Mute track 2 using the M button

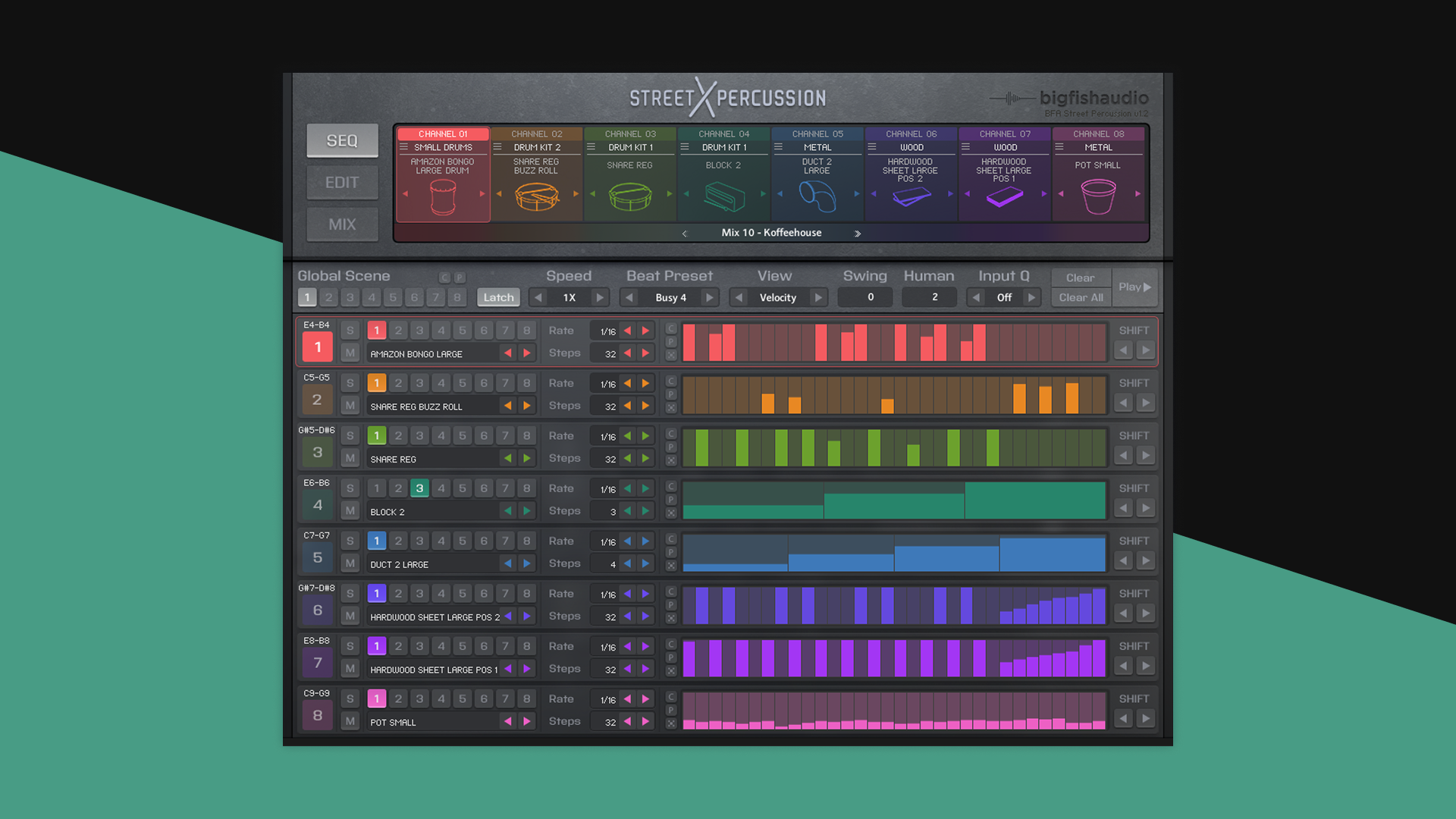point(350,406)
